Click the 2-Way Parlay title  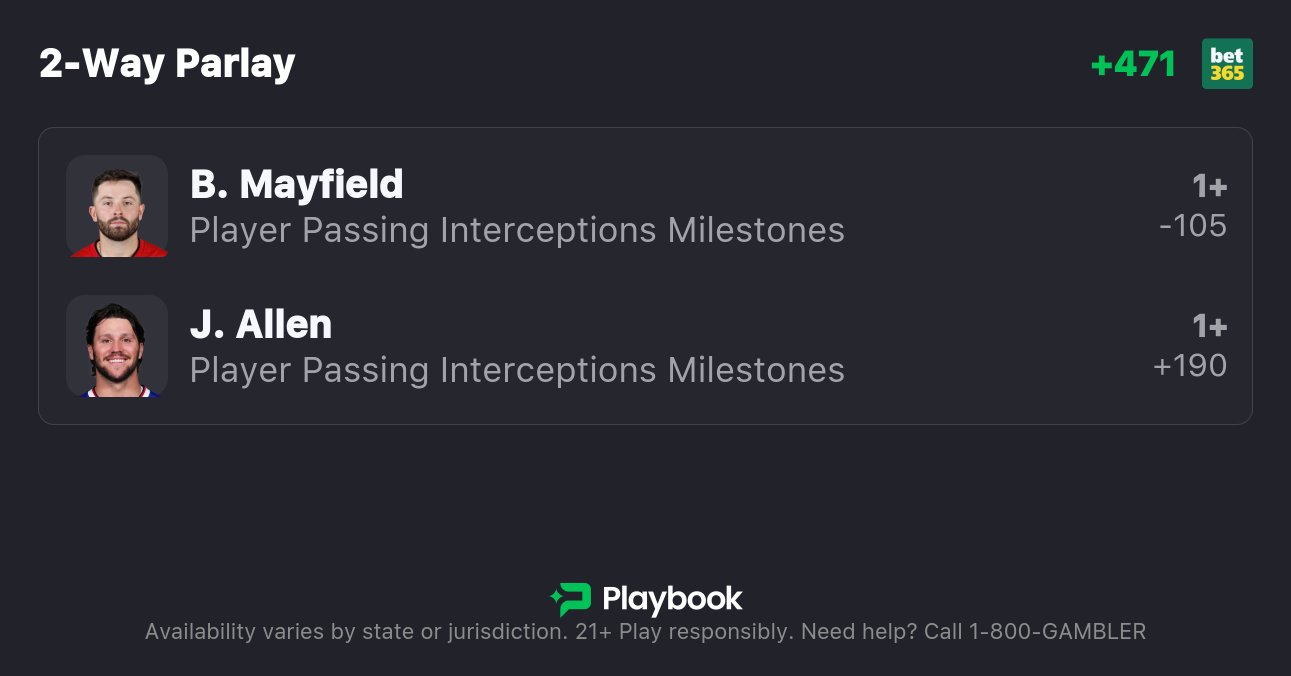[x=167, y=64]
